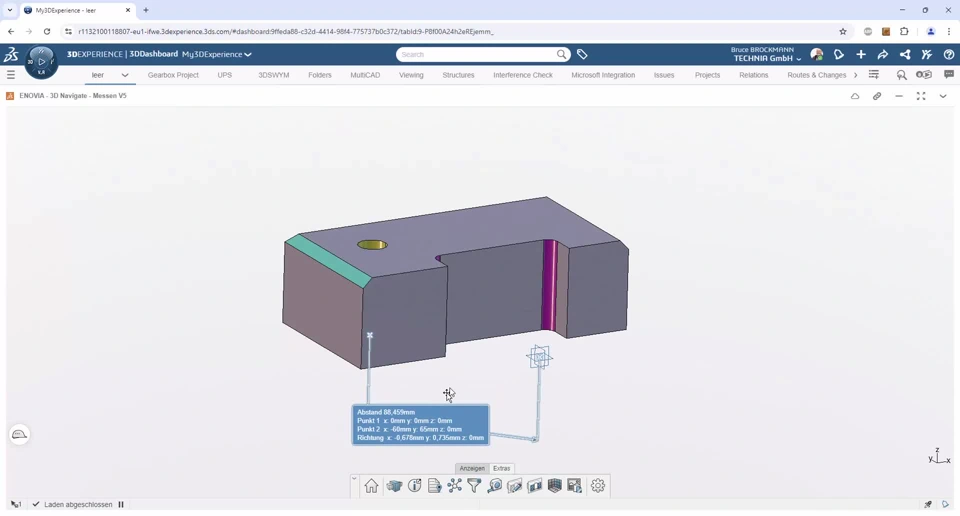Image resolution: width=960 pixels, height=516 pixels.
Task: Open the Folders tab
Action: coord(320,75)
